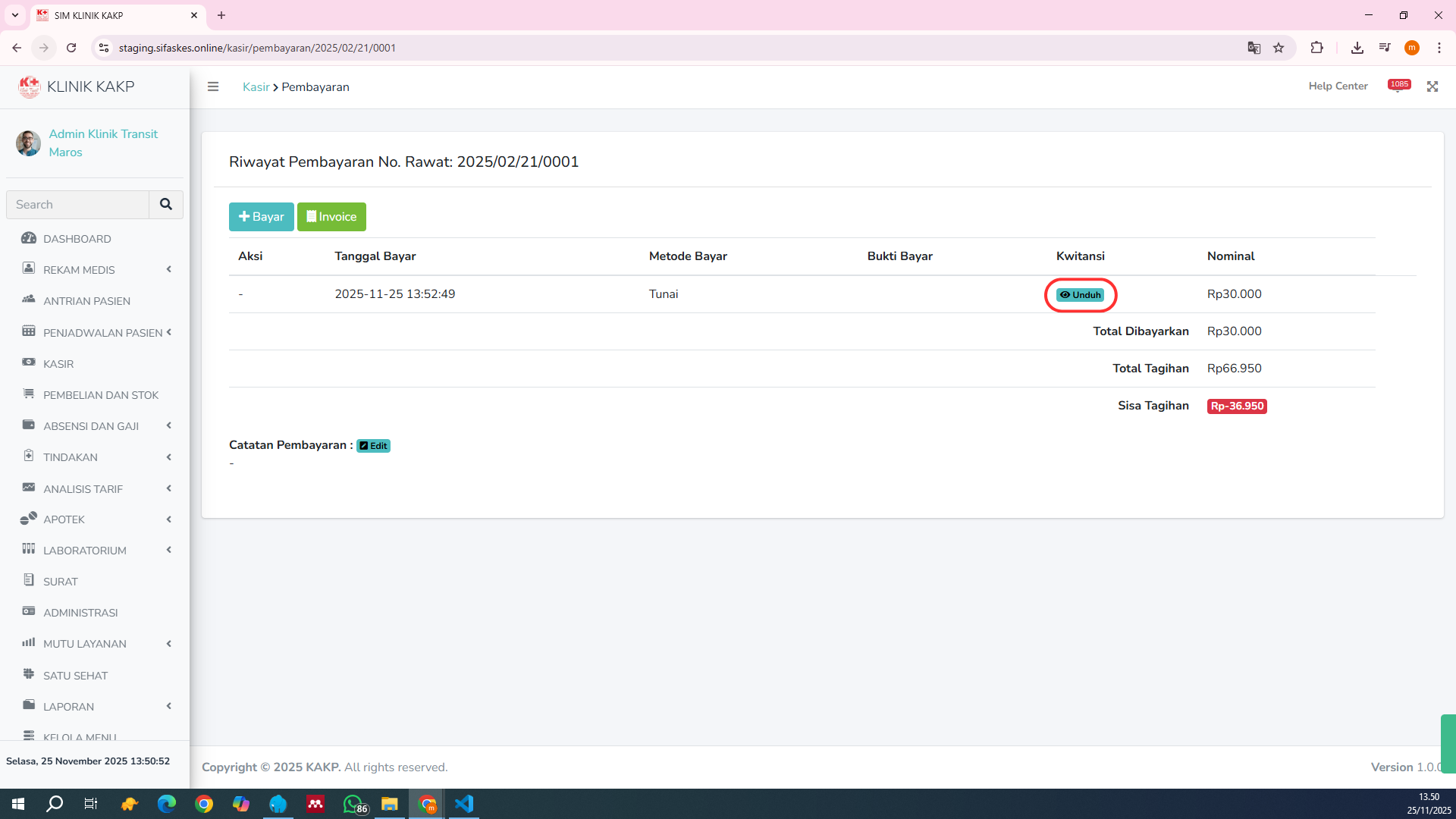The height and width of the screenshot is (819, 1456).
Task: Click the fullscreen expand icon
Action: [1432, 86]
